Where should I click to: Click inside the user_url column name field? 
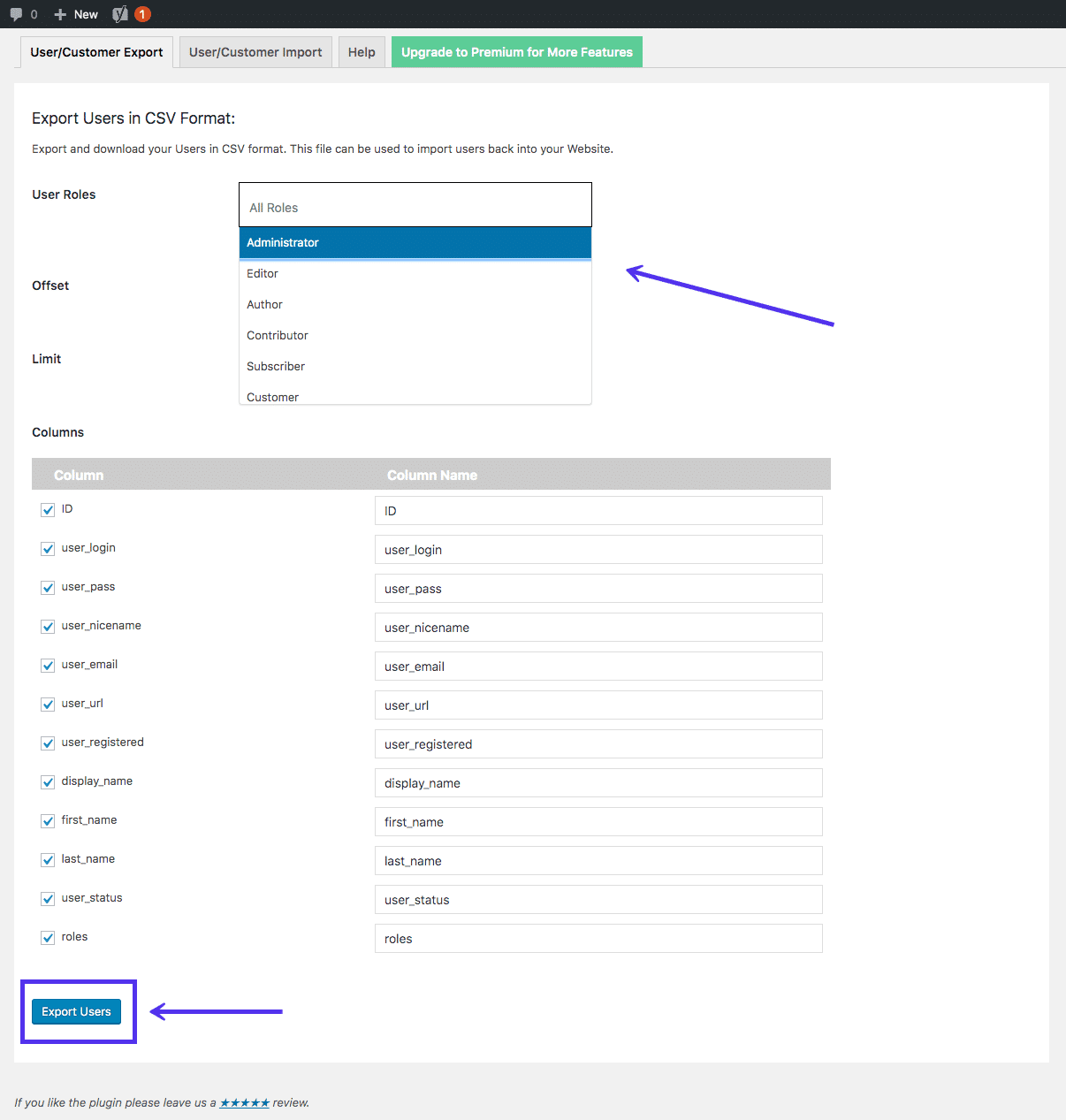tap(598, 705)
